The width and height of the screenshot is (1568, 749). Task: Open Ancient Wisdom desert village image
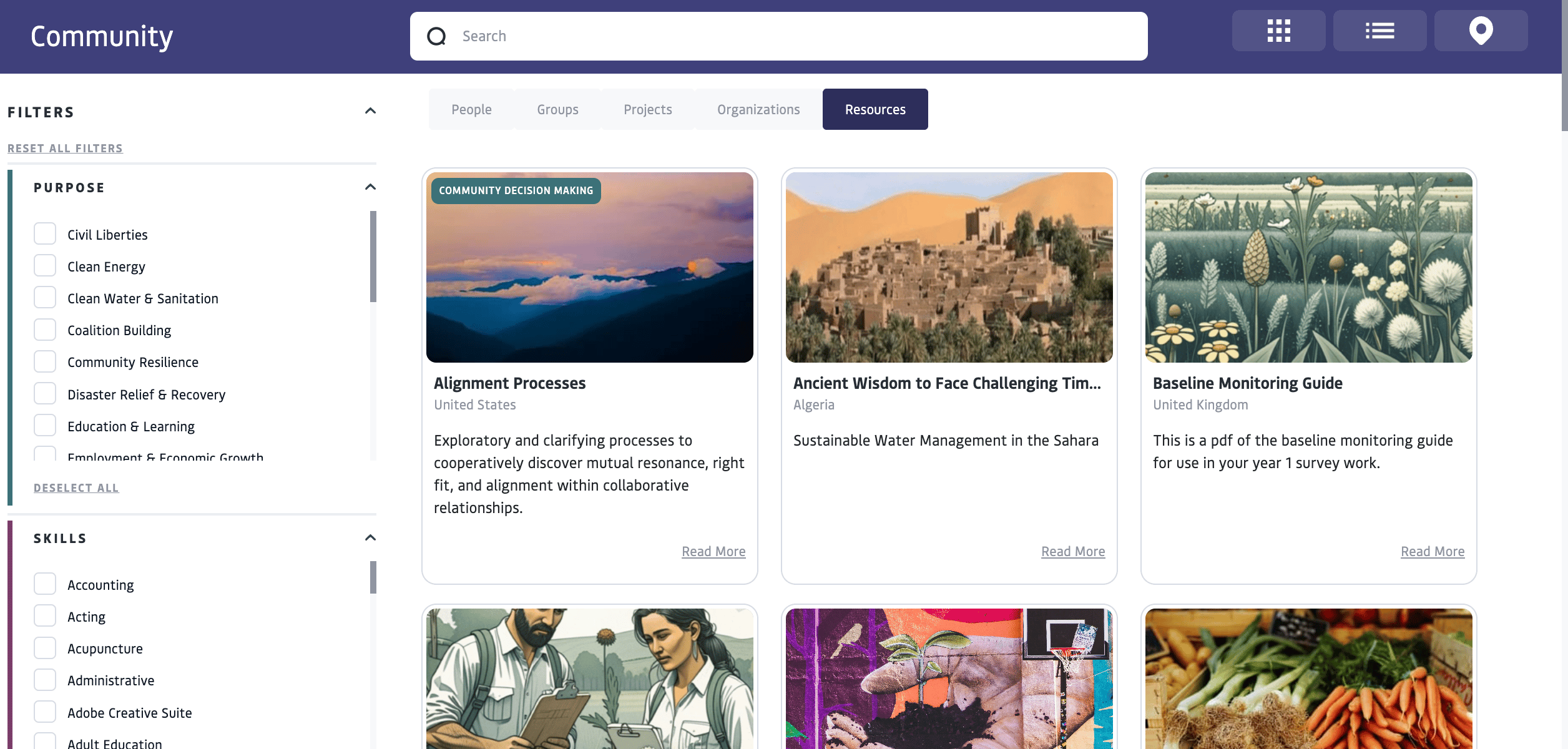coord(949,267)
